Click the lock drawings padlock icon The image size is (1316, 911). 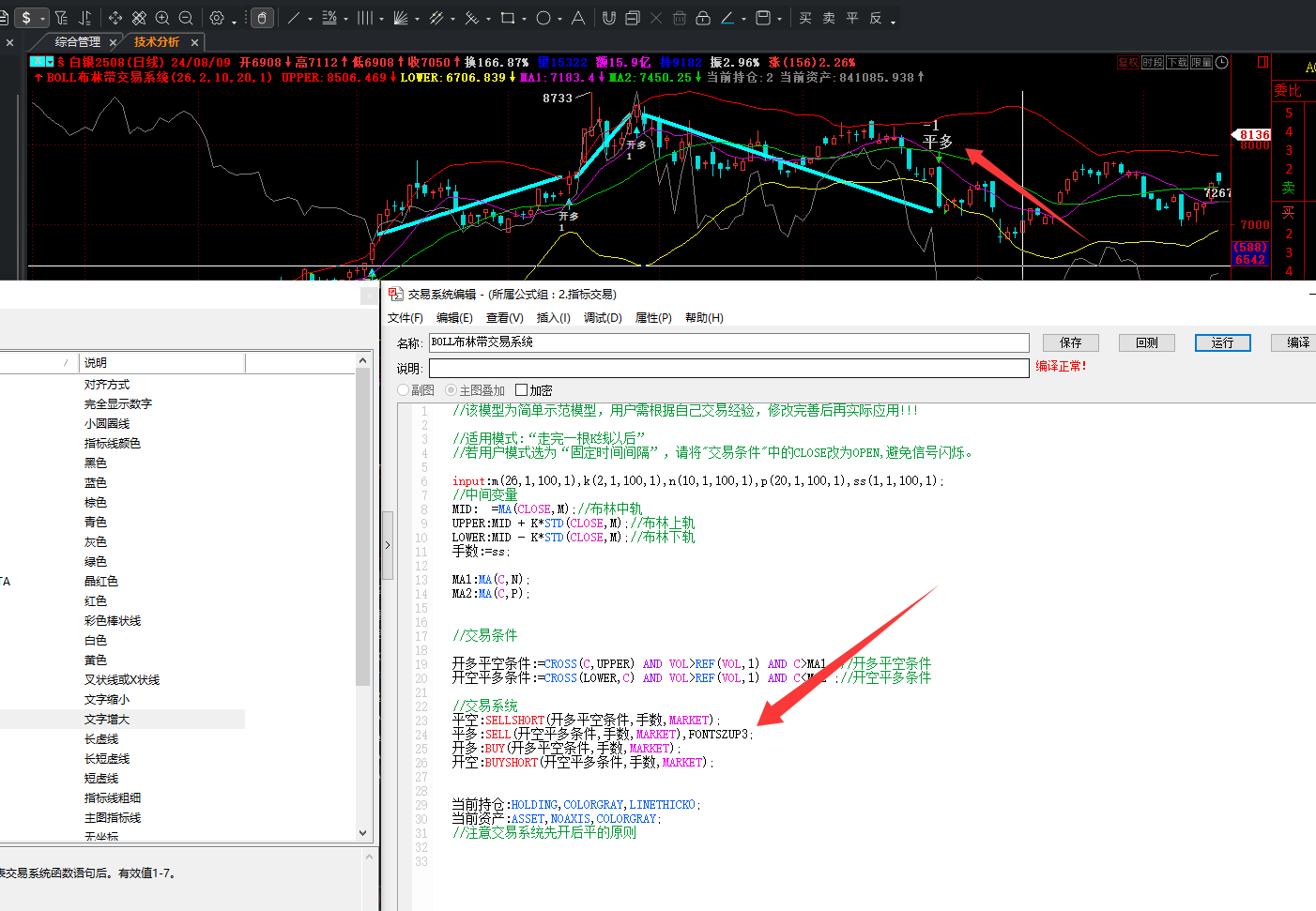(x=702, y=18)
